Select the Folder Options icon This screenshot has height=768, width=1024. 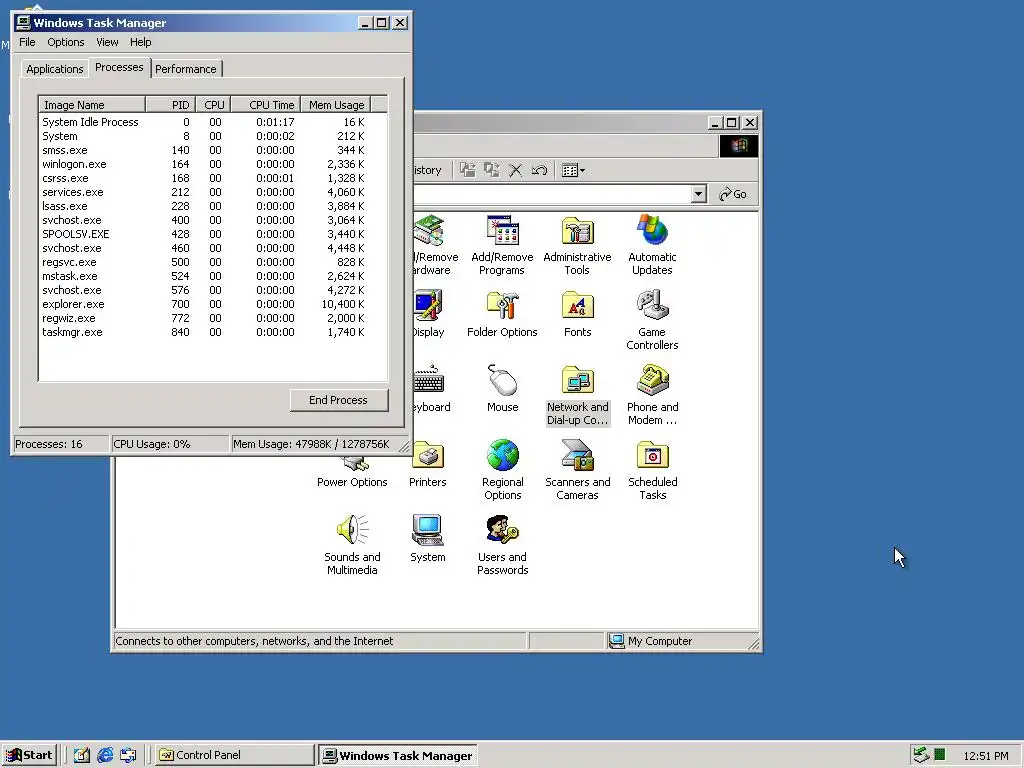[x=502, y=313]
